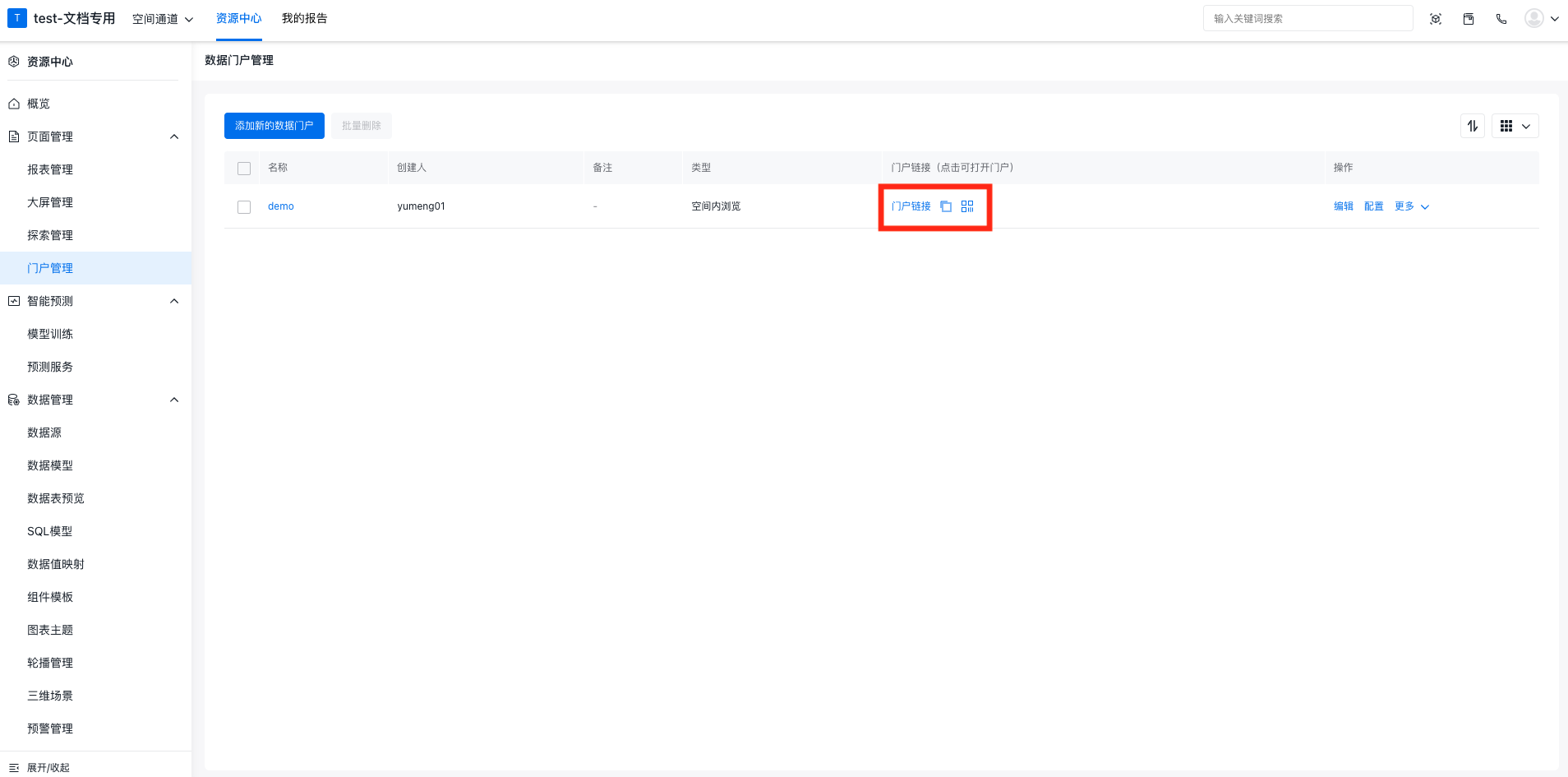Click the 智能预测 chart icon
This screenshot has width=1568, height=777.
coord(14,301)
